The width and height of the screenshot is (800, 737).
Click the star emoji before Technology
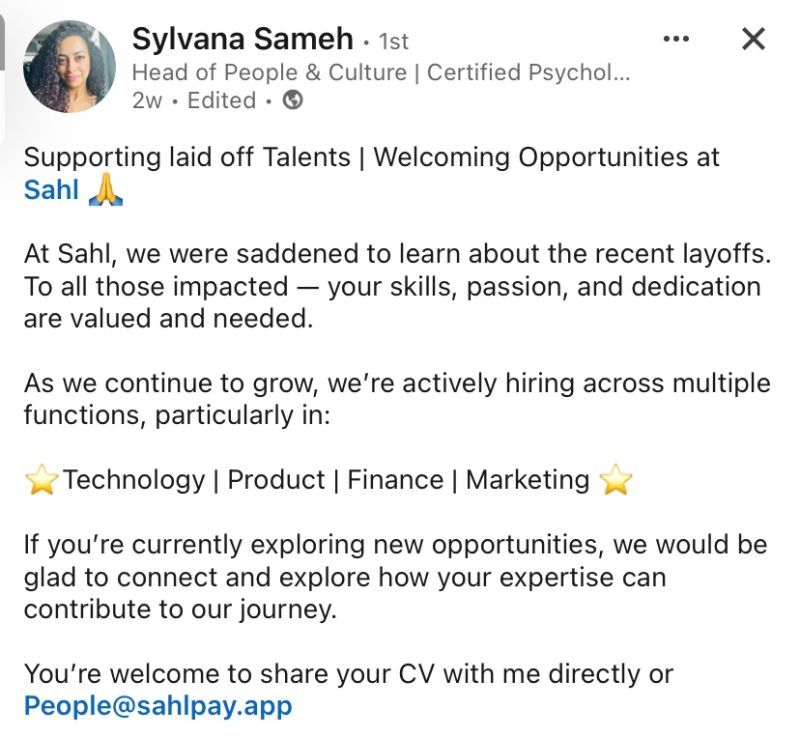(x=41, y=481)
